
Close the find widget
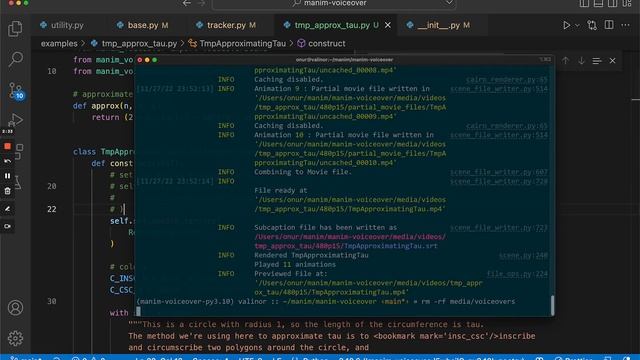pos(613,61)
